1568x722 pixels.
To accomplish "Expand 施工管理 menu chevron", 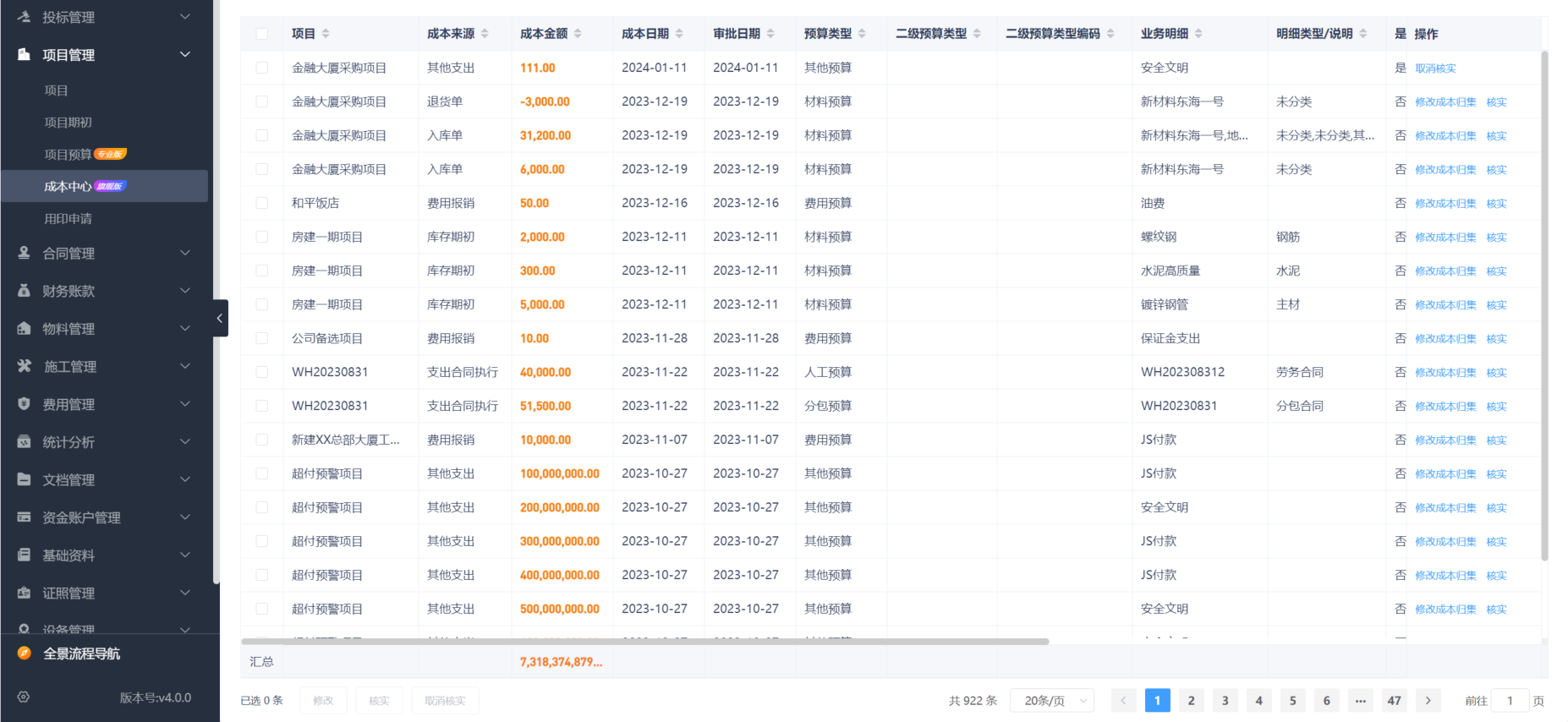I will [185, 366].
